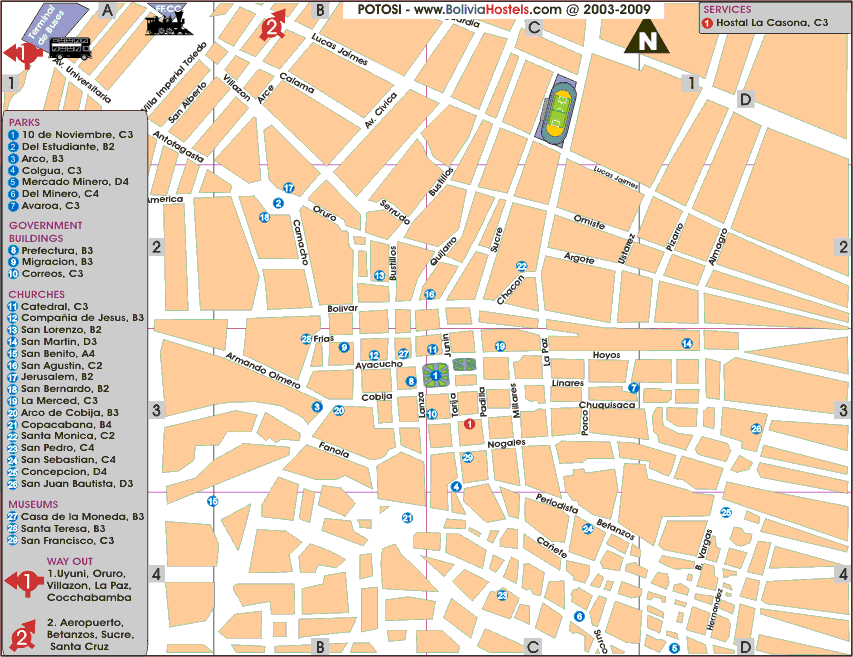Click the 10 de Noviembre plaza fountain
The image size is (853, 657).
(x=435, y=375)
